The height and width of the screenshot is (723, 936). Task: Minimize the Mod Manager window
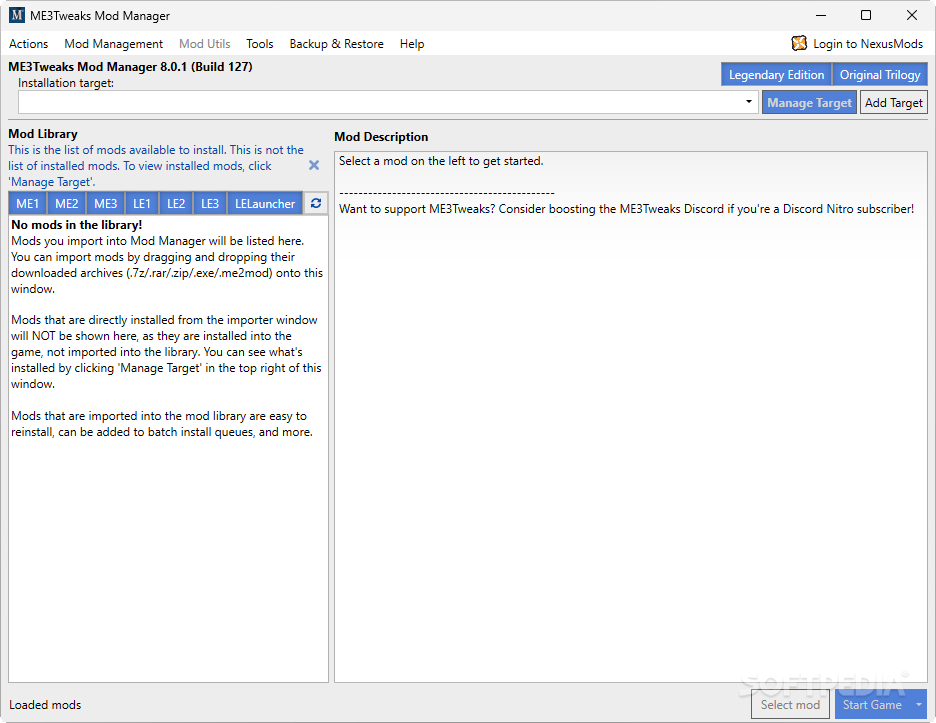[821, 15]
